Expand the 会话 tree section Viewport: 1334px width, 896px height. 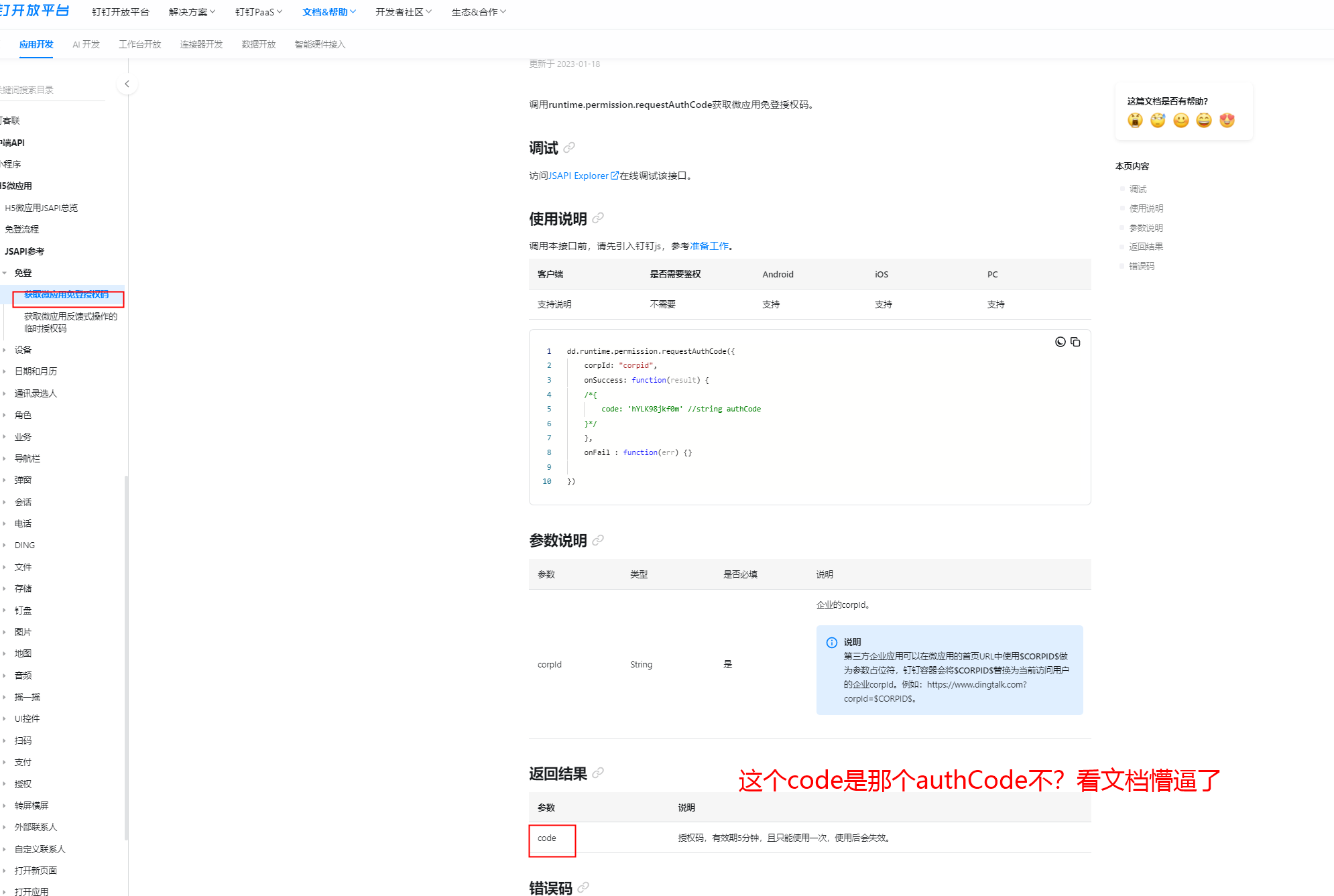pyautogui.click(x=5, y=502)
